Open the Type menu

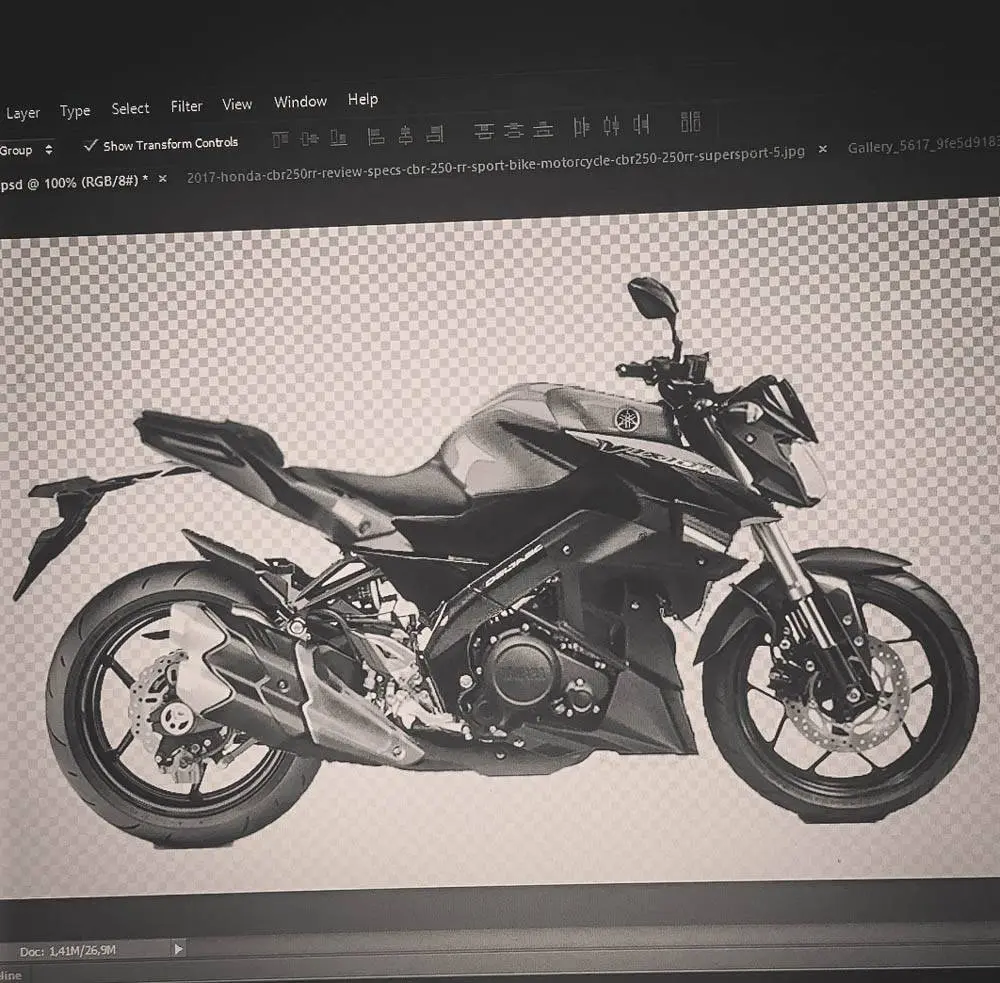(x=75, y=111)
